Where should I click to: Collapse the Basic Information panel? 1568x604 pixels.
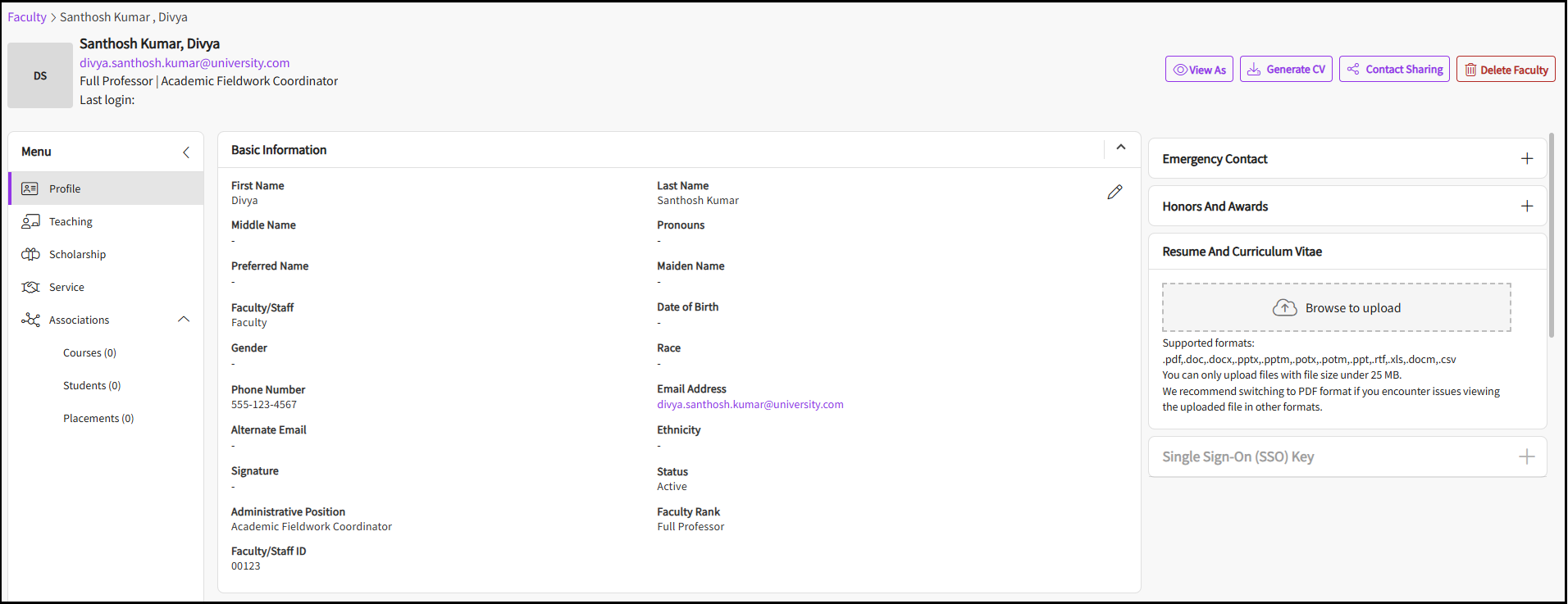coord(1121,148)
